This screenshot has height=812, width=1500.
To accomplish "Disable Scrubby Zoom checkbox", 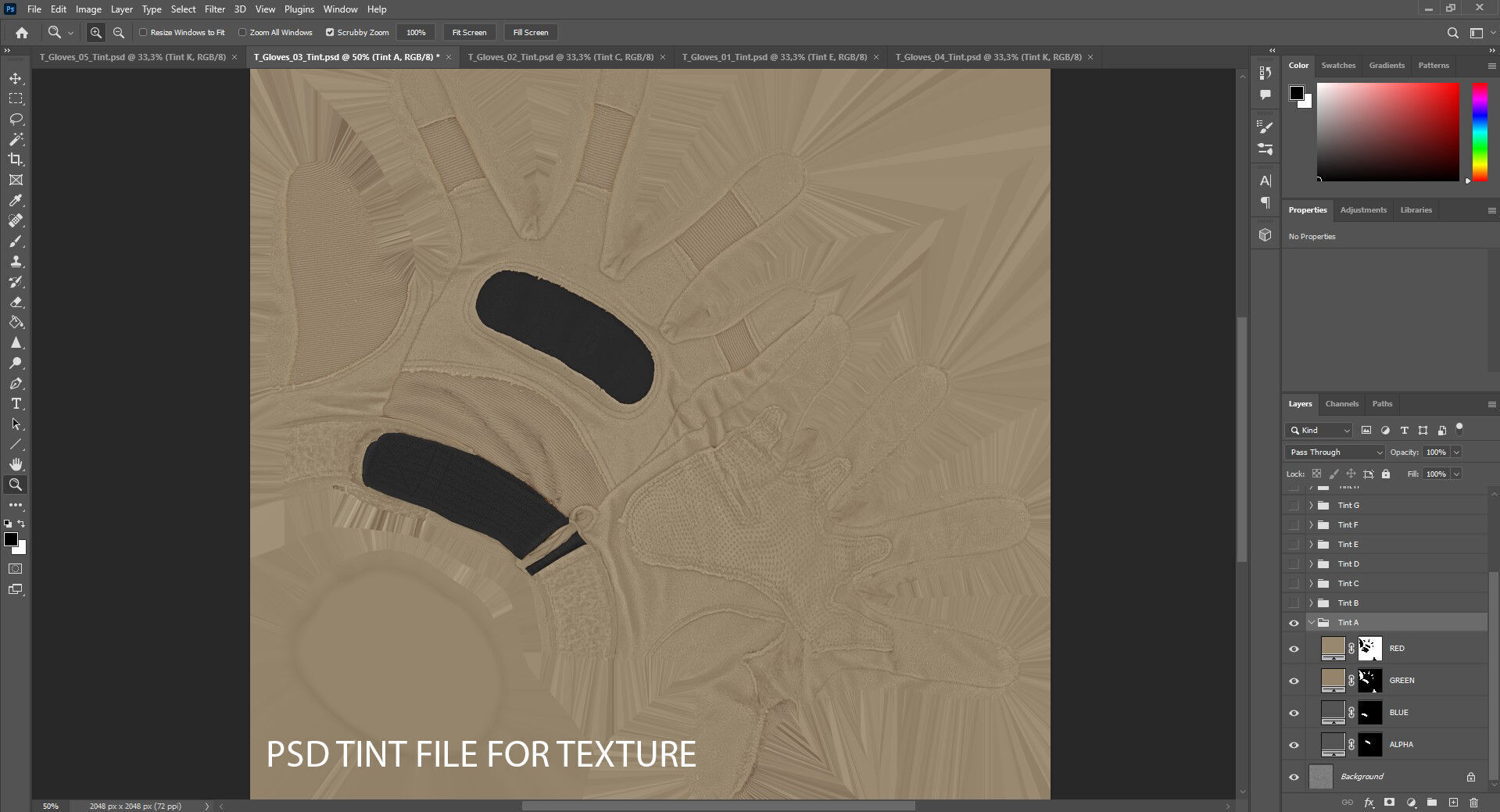I will tap(330, 32).
